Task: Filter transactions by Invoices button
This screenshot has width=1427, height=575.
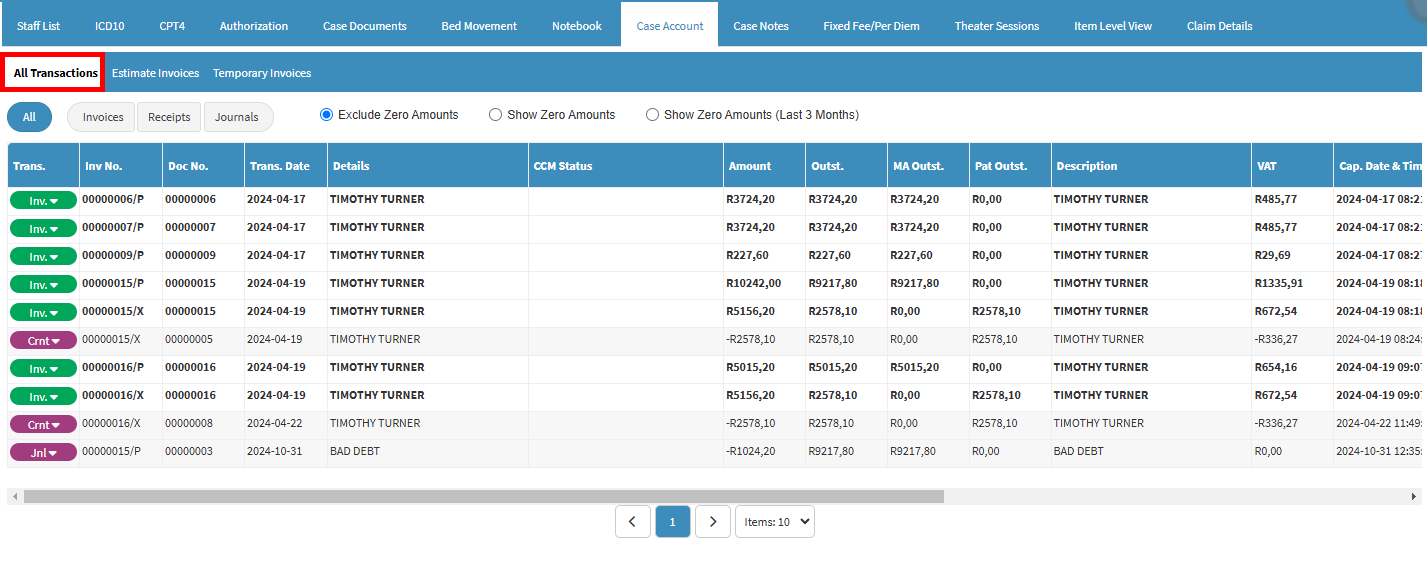Action: 102,117
